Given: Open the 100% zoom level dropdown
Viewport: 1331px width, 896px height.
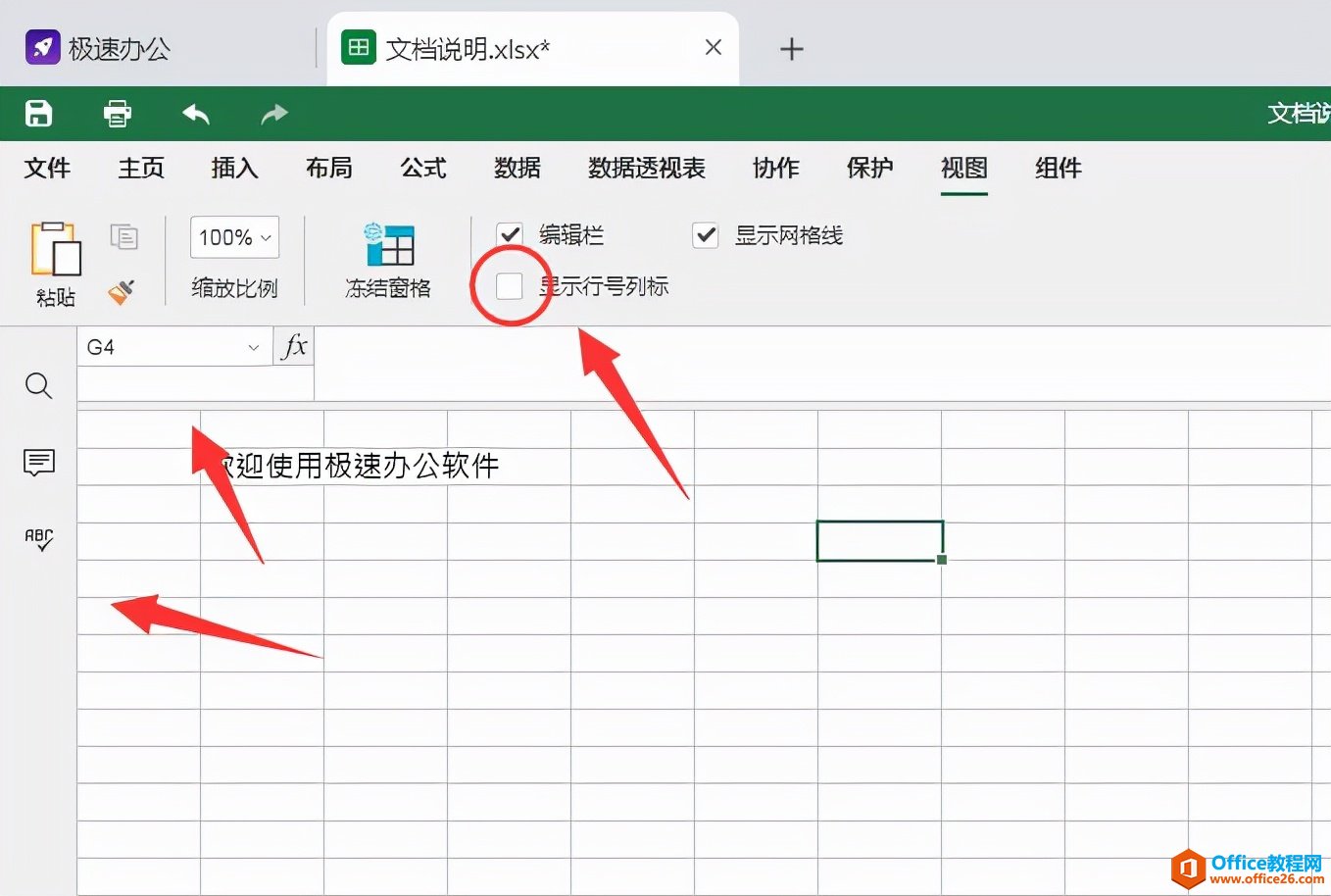Looking at the screenshot, I should click(x=234, y=236).
